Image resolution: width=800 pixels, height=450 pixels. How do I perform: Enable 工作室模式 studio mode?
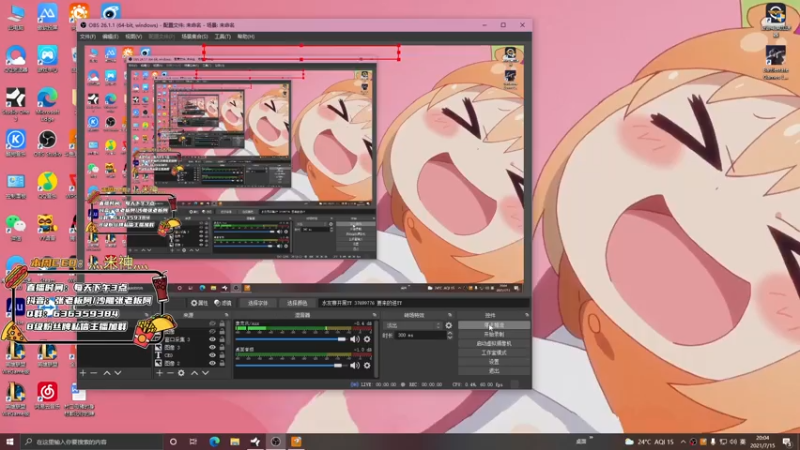(x=493, y=353)
